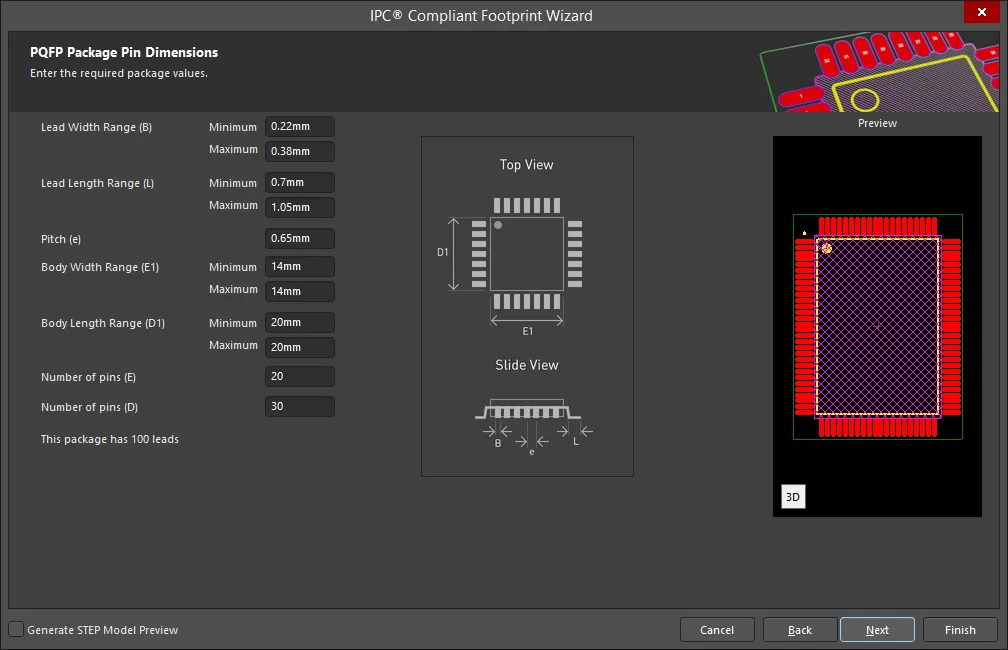Select Number of pins (D) field
Screen dimensions: 1008x650
(x=300, y=406)
